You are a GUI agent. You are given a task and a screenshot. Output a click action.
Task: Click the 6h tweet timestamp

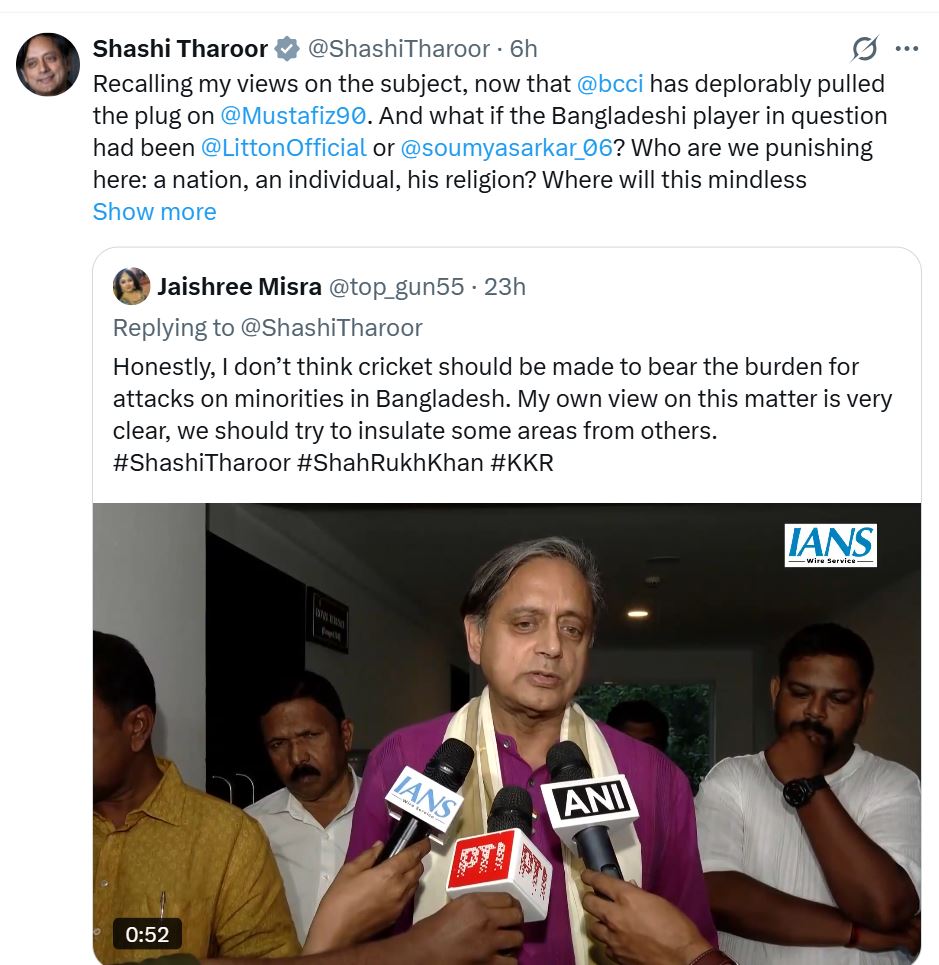point(524,49)
